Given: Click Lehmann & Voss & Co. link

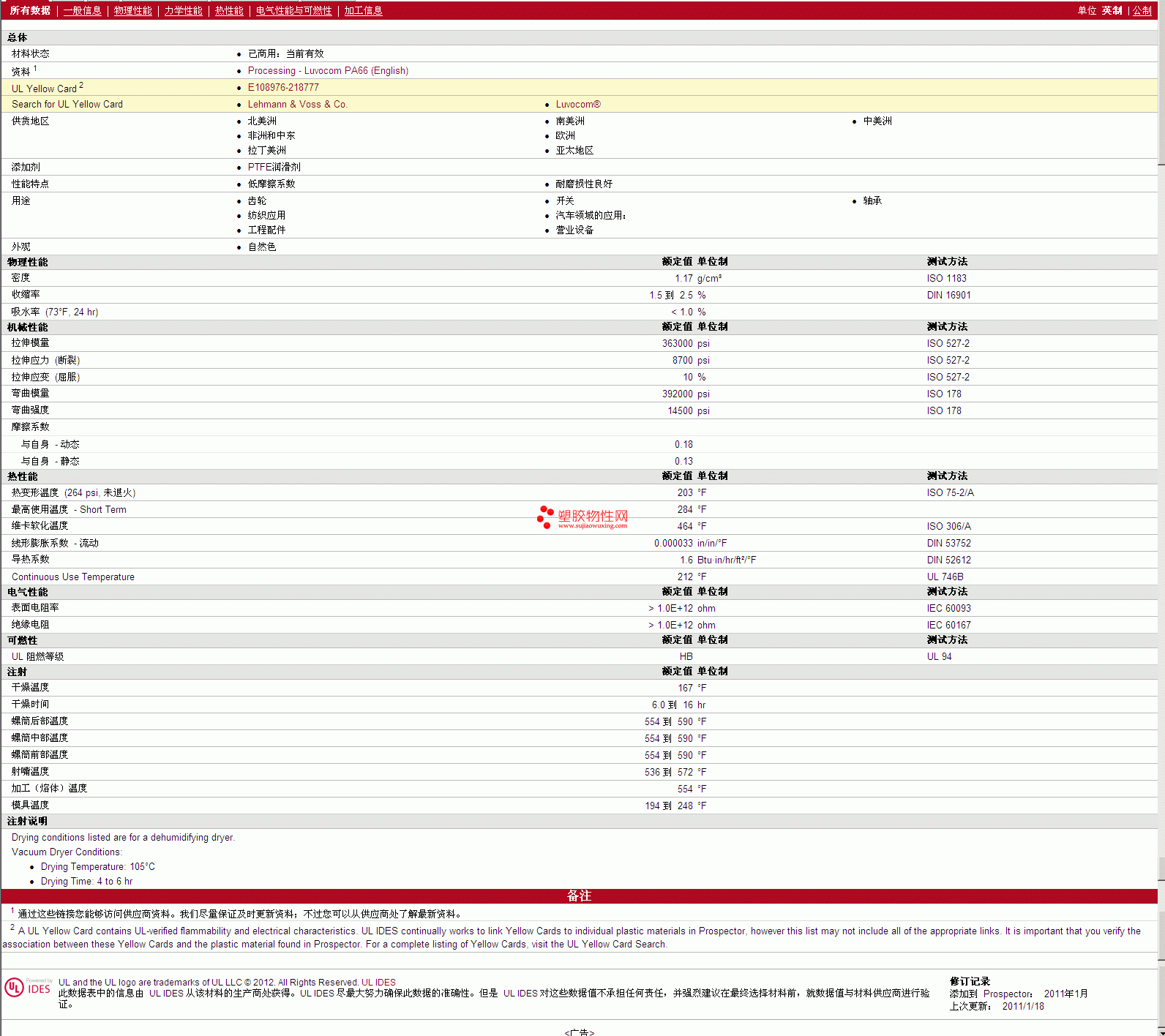Looking at the screenshot, I should (297, 104).
